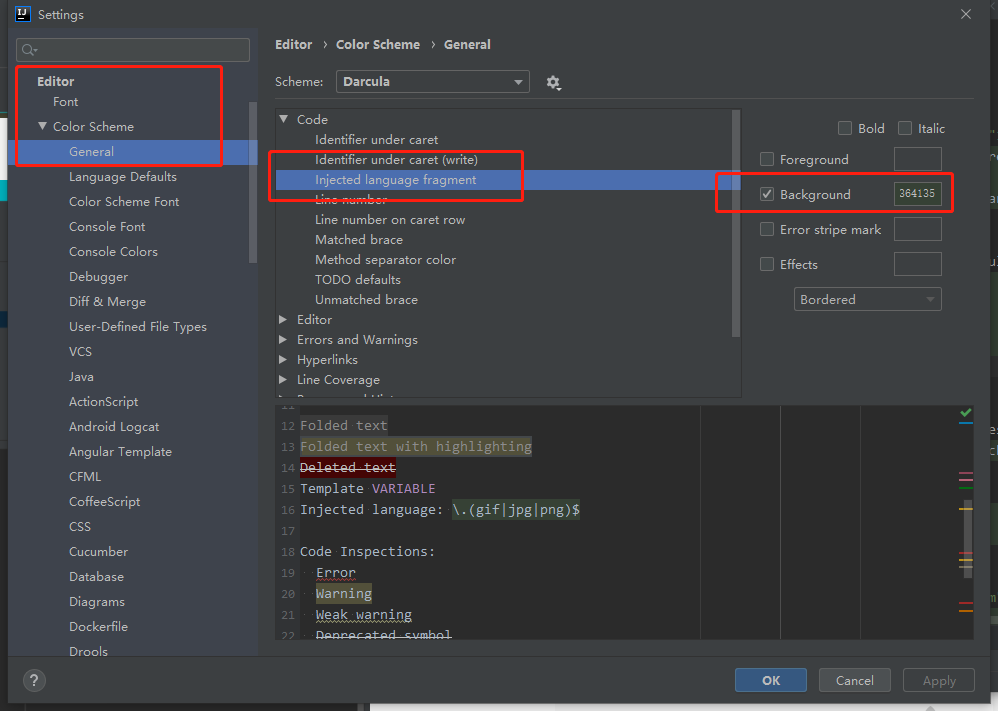Click the settings search field
The width and height of the screenshot is (998, 711).
(x=133, y=50)
